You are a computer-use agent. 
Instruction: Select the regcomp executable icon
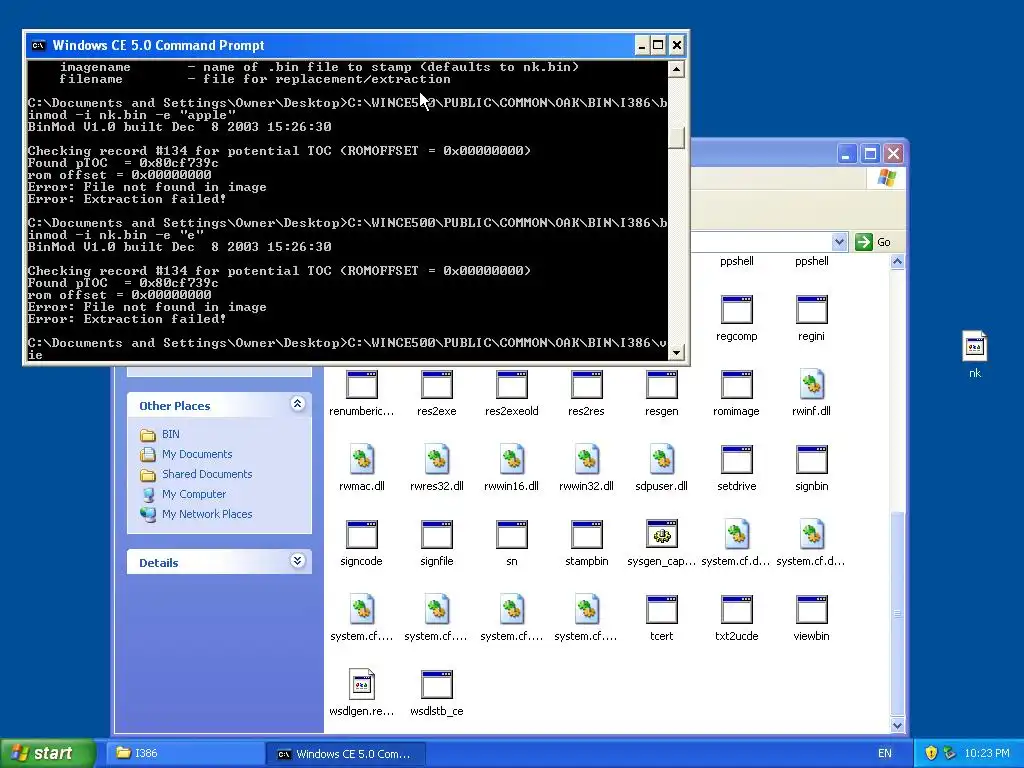coord(737,310)
